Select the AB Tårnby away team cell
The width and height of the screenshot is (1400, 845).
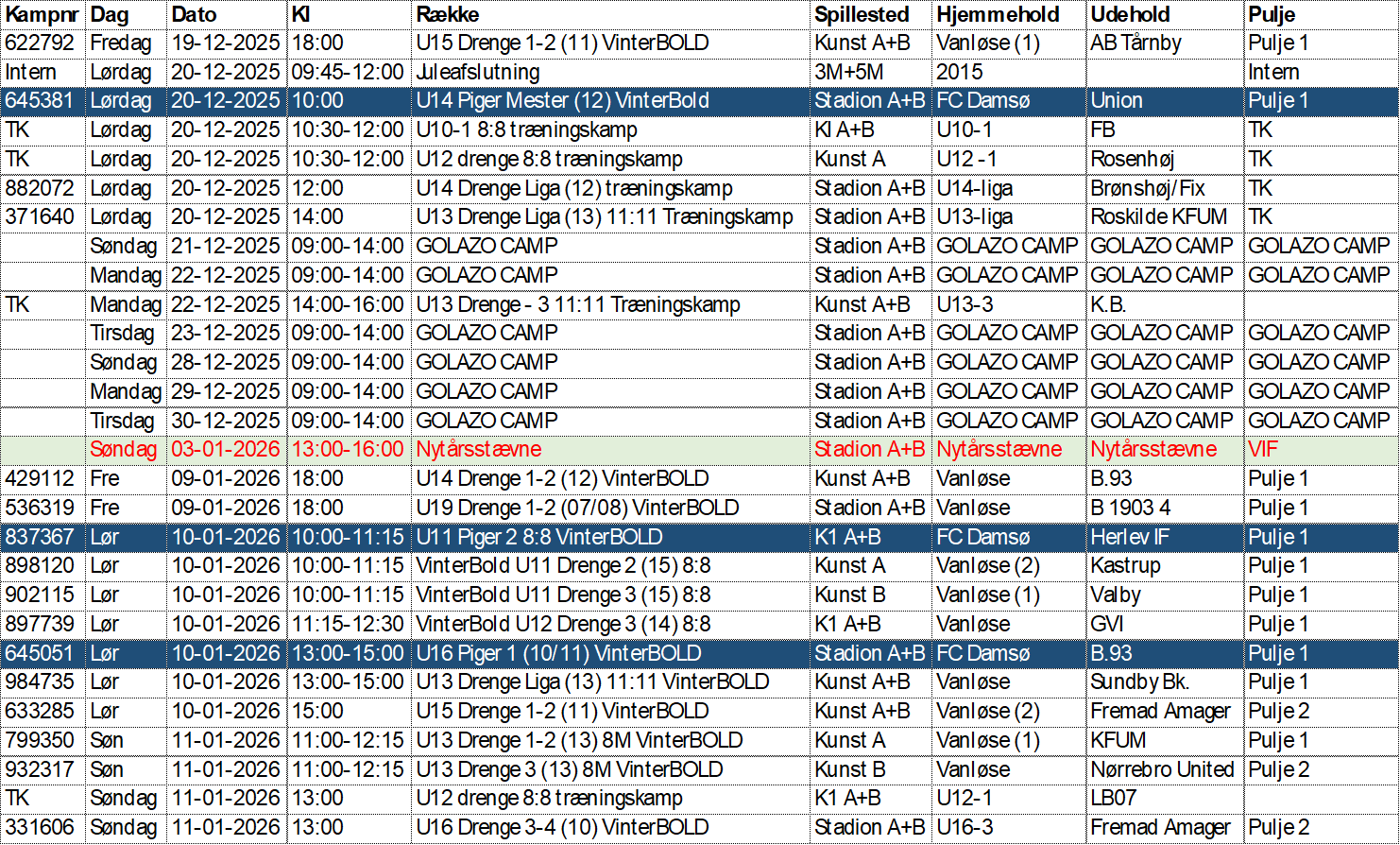[1135, 43]
